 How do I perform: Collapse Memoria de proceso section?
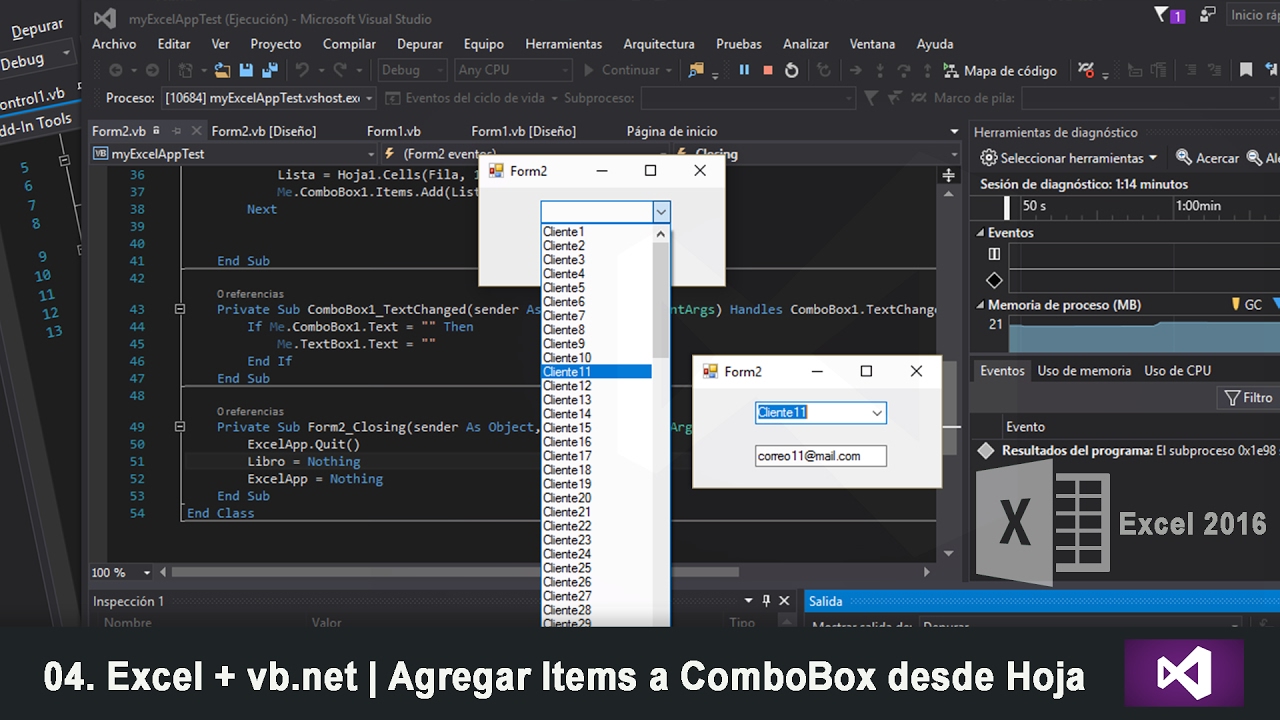pyautogui.click(x=980, y=305)
